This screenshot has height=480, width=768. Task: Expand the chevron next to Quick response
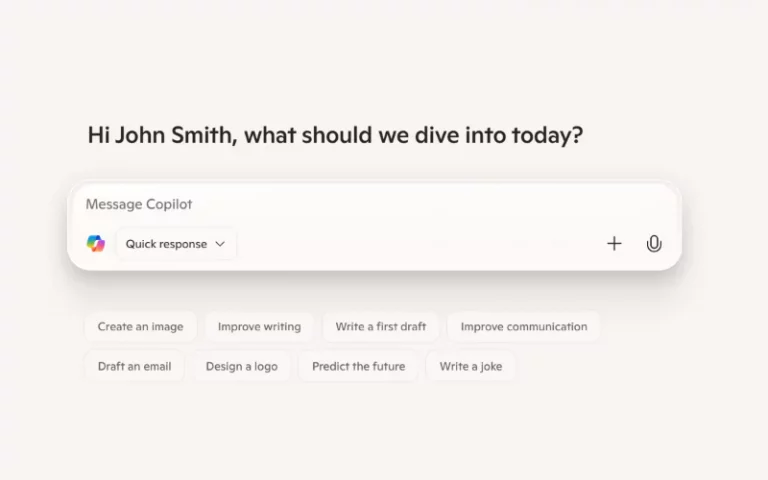coord(220,244)
